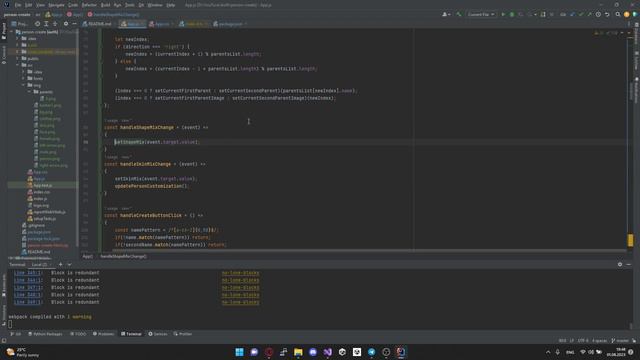Open the Refactor menu
Viewport: 640px width, 360px height.
point(89,5)
